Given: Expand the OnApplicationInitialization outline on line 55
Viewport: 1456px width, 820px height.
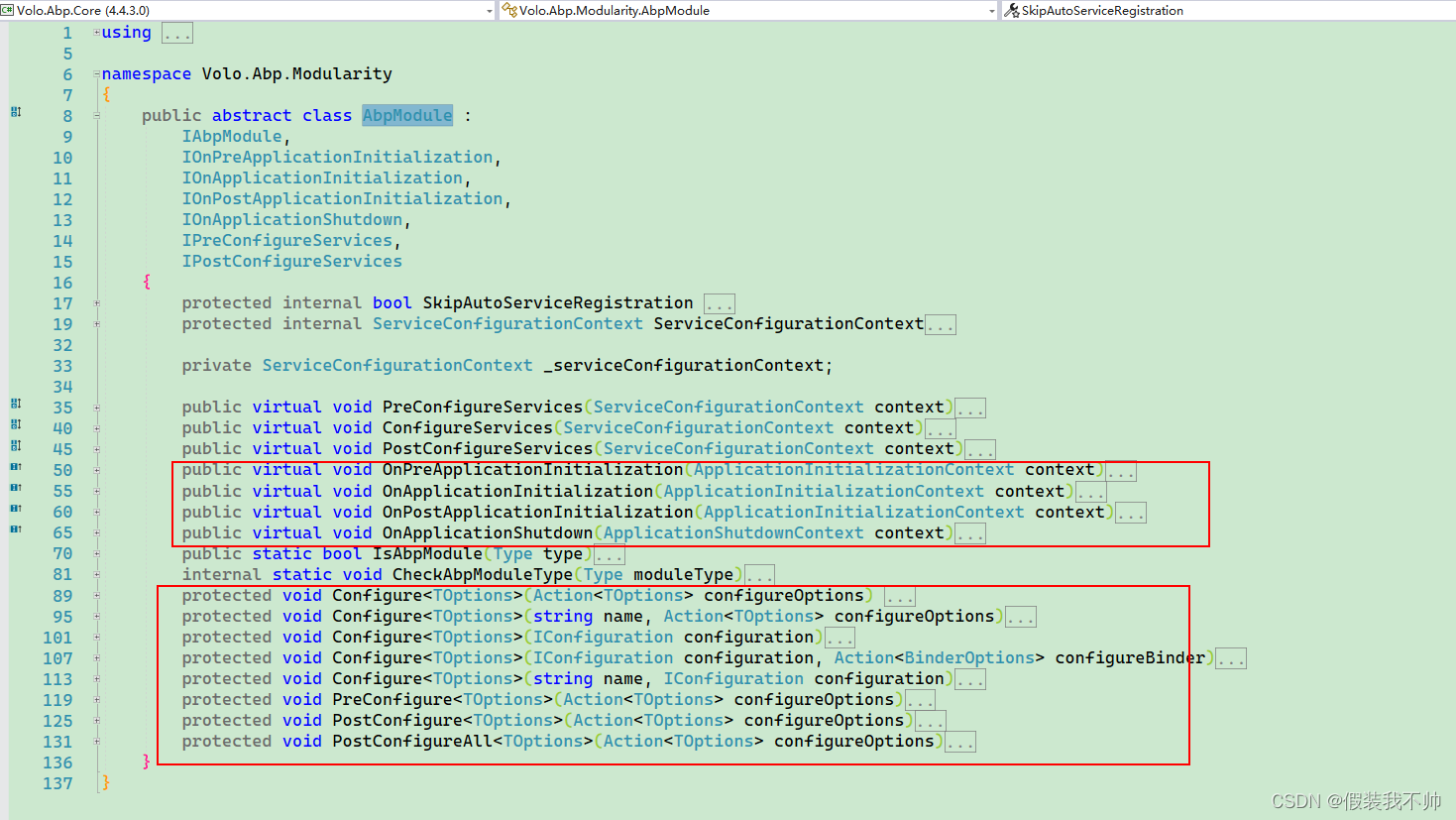Looking at the screenshot, I should pyautogui.click(x=97, y=491).
